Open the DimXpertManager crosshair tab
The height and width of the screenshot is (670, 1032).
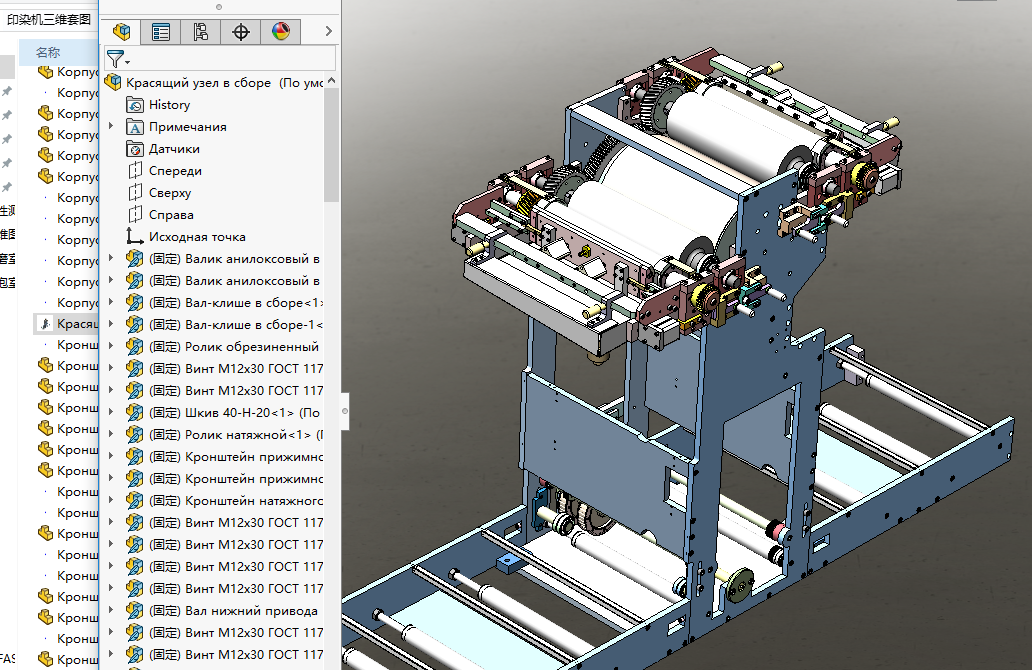(240, 32)
